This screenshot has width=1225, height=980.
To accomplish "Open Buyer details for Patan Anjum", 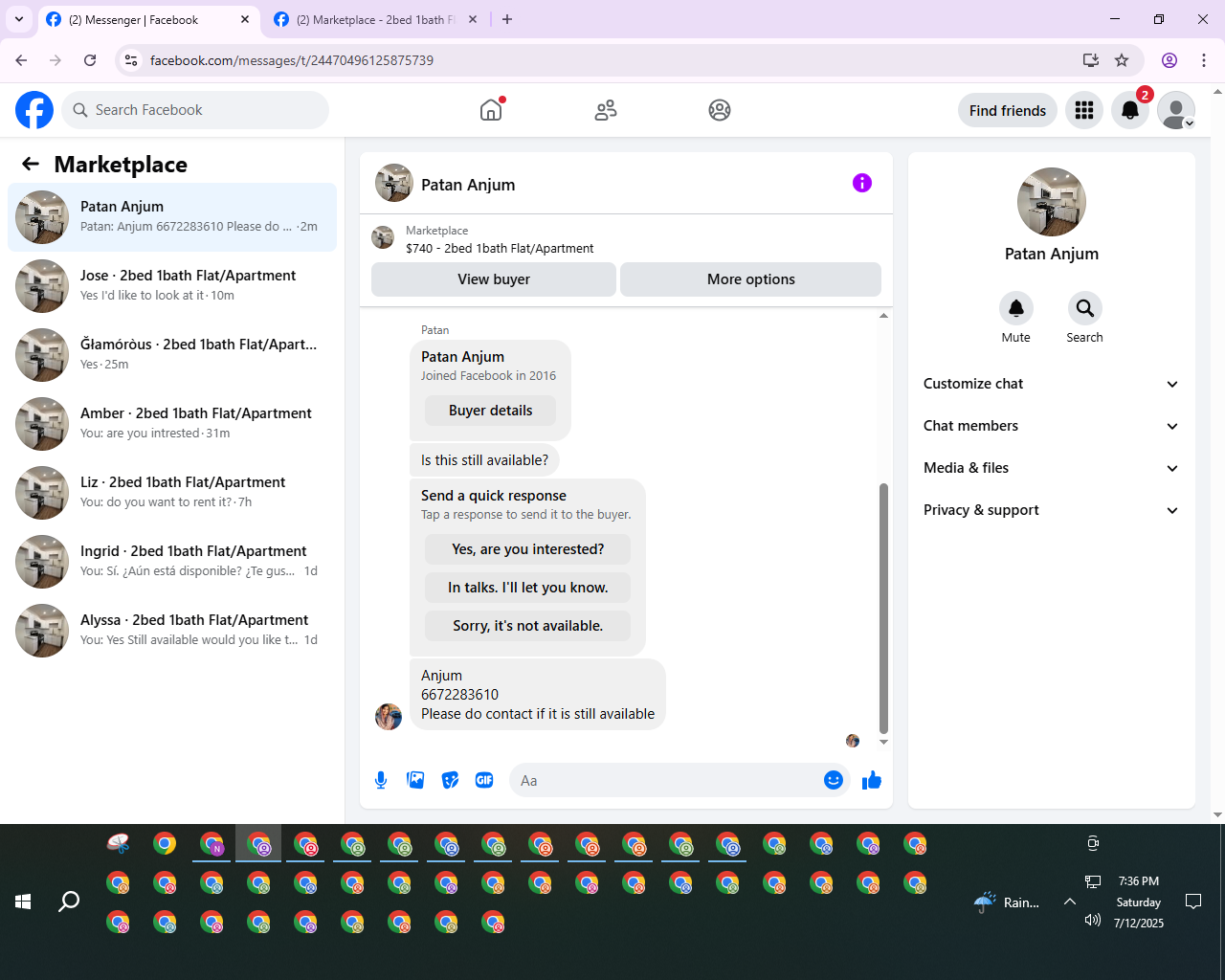I will pyautogui.click(x=491, y=411).
